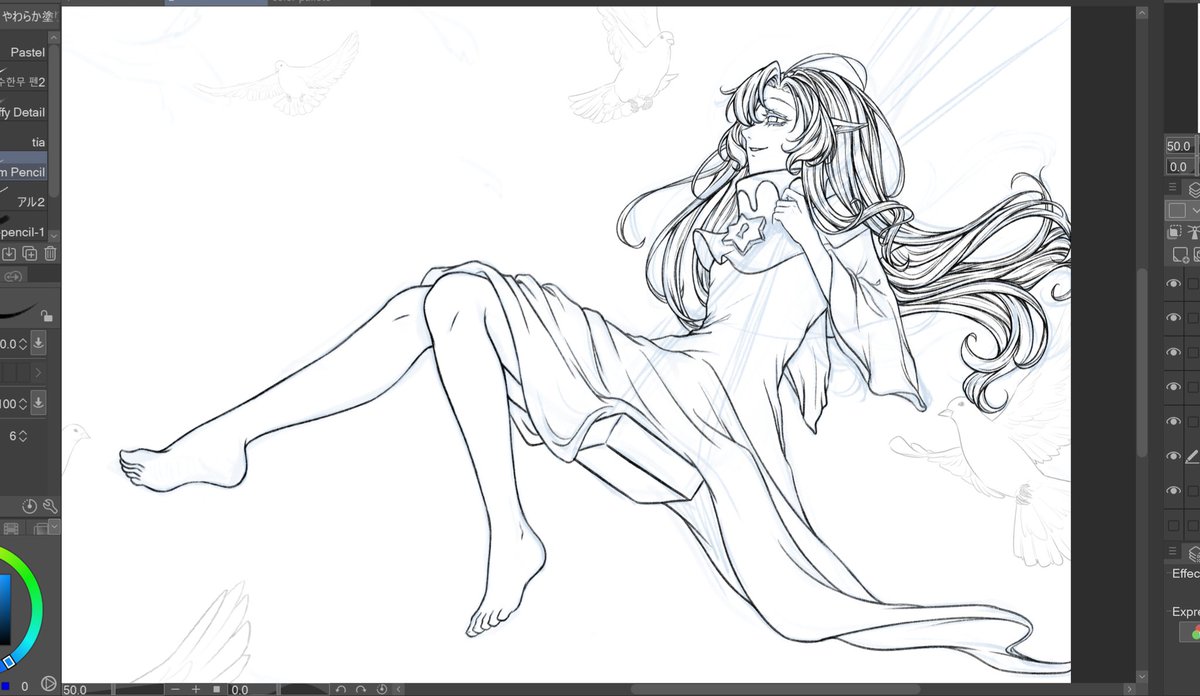Screen dimensions: 1200x696
Task: Adjust the stabilization 6 stepper
Action: pos(22,436)
